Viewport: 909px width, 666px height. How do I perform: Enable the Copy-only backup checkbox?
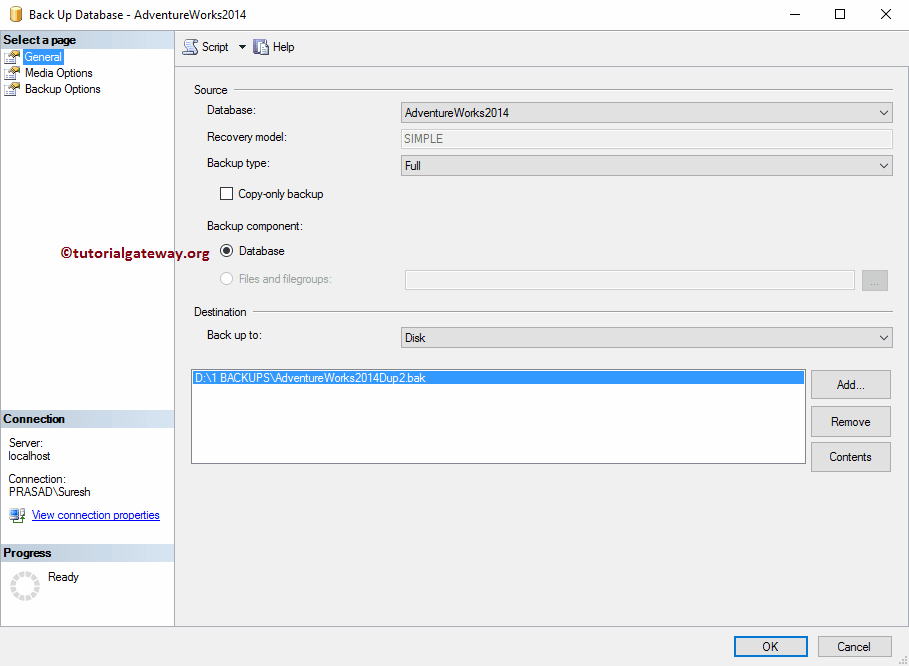227,194
